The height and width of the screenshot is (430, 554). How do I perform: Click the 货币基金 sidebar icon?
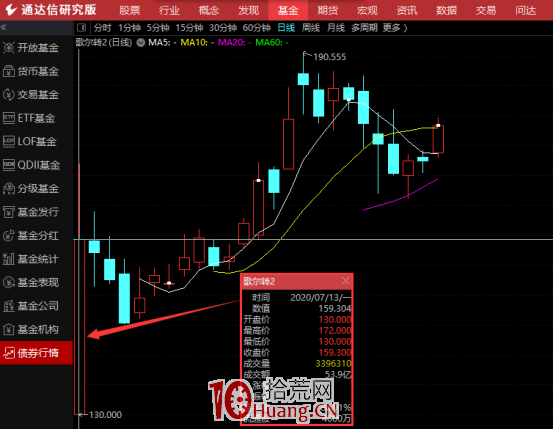coord(8,71)
